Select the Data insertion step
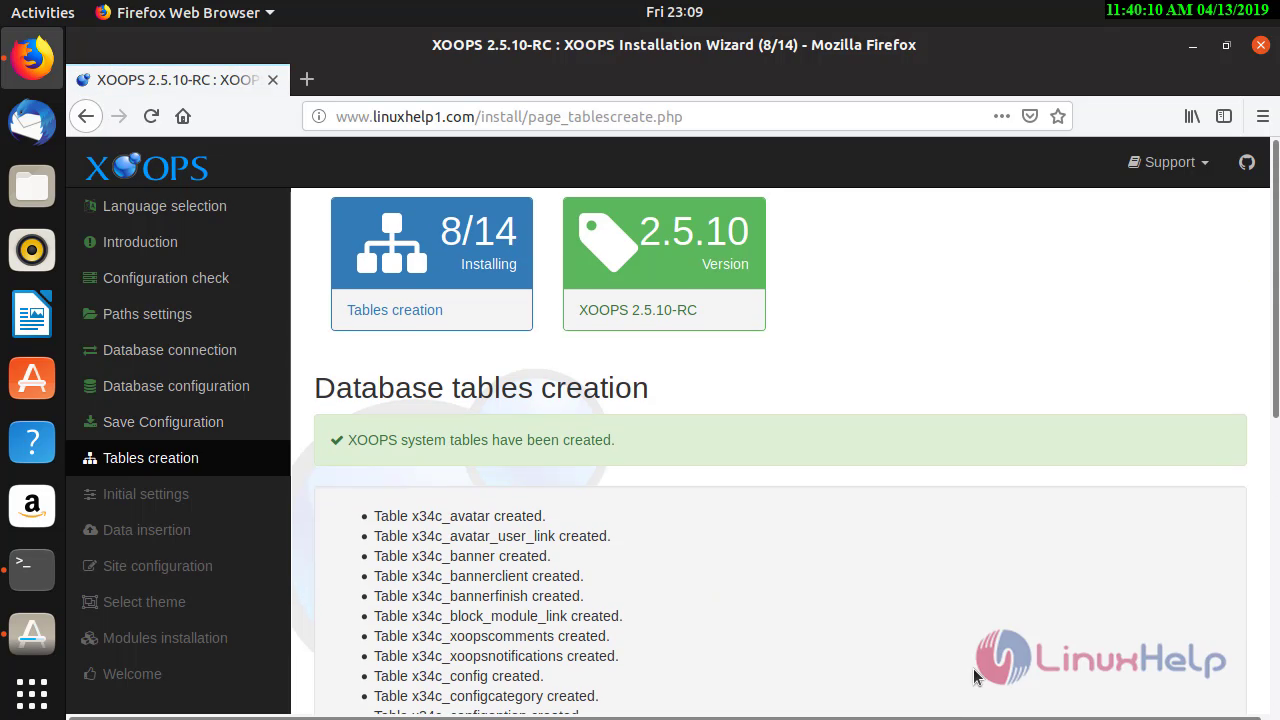Screen dimensions: 1280x720 178,530
